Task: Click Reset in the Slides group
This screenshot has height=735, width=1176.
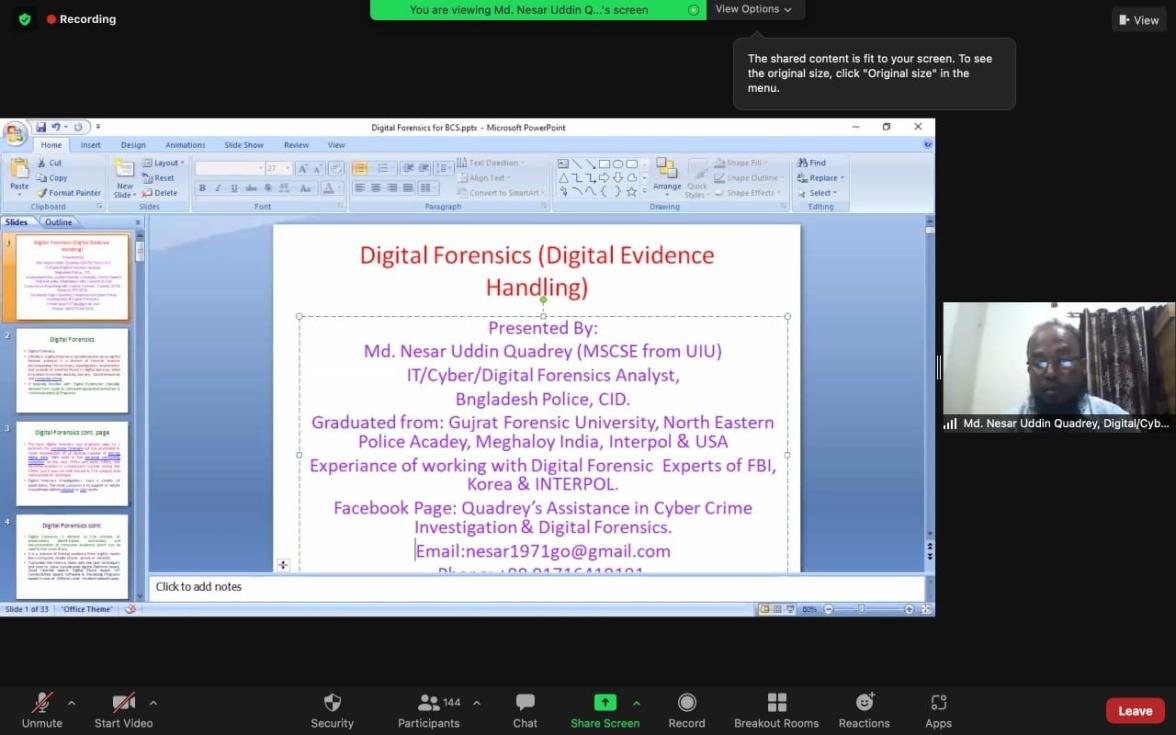Action: [x=158, y=178]
